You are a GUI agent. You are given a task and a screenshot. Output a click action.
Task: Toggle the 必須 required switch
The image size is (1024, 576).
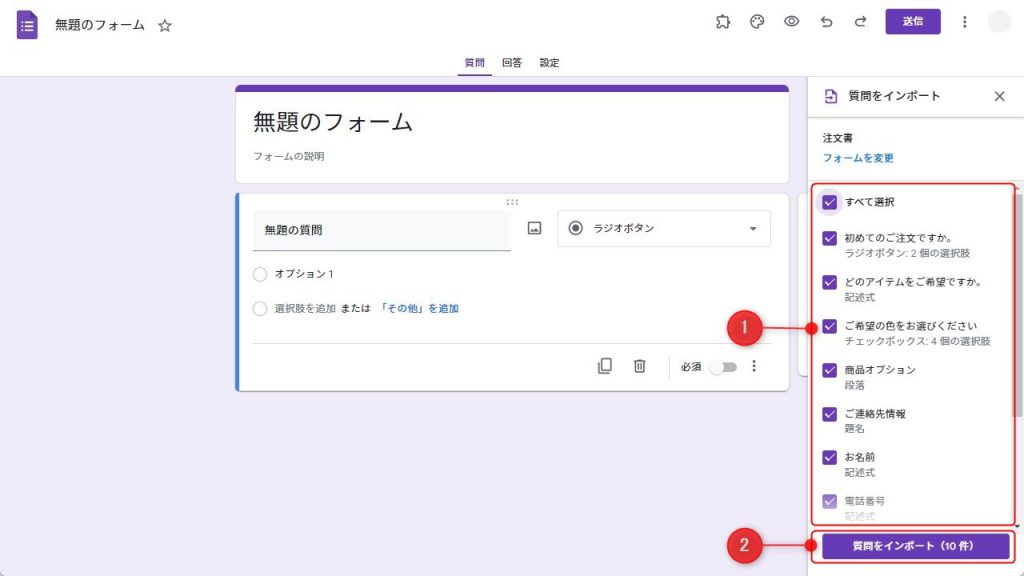pyautogui.click(x=724, y=367)
